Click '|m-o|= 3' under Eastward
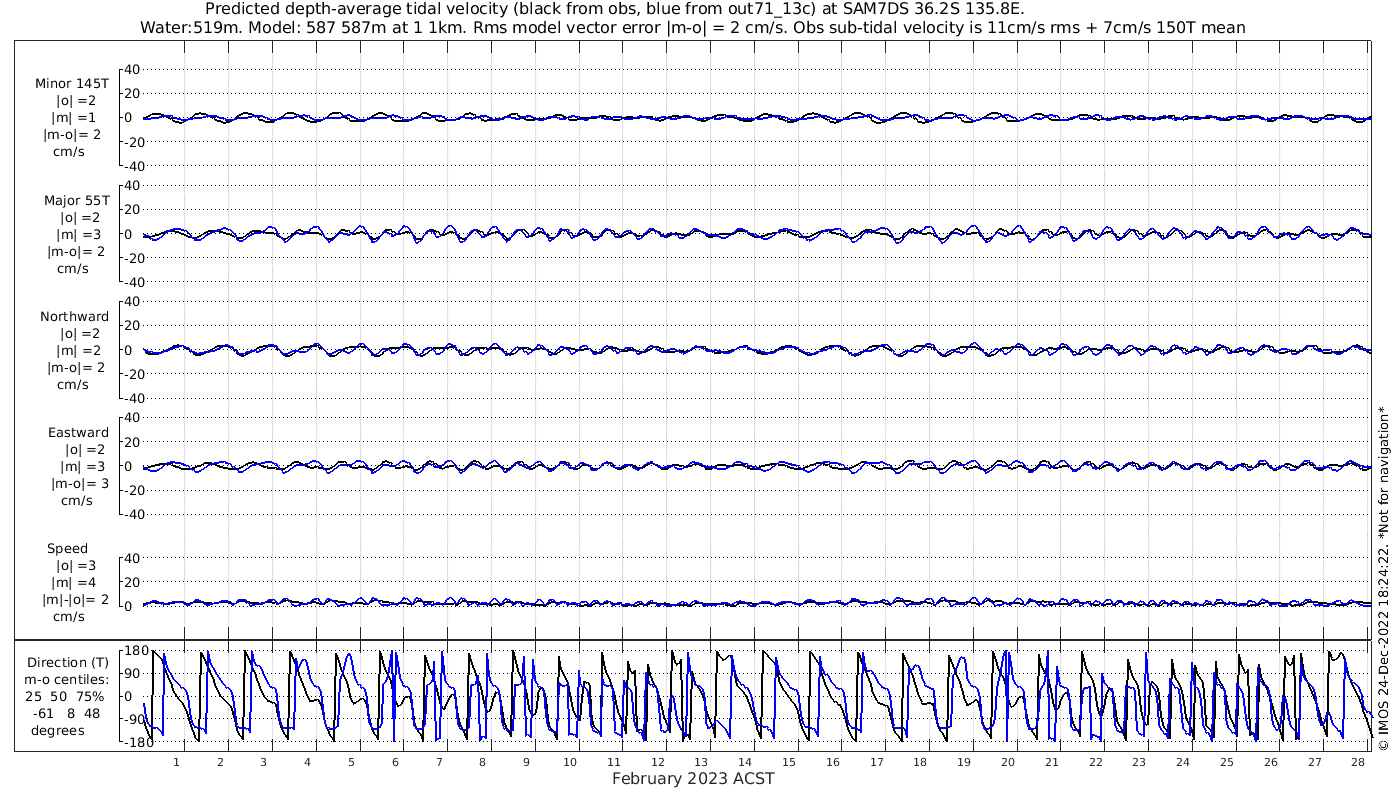This screenshot has height=800, width=1400. (x=79, y=483)
